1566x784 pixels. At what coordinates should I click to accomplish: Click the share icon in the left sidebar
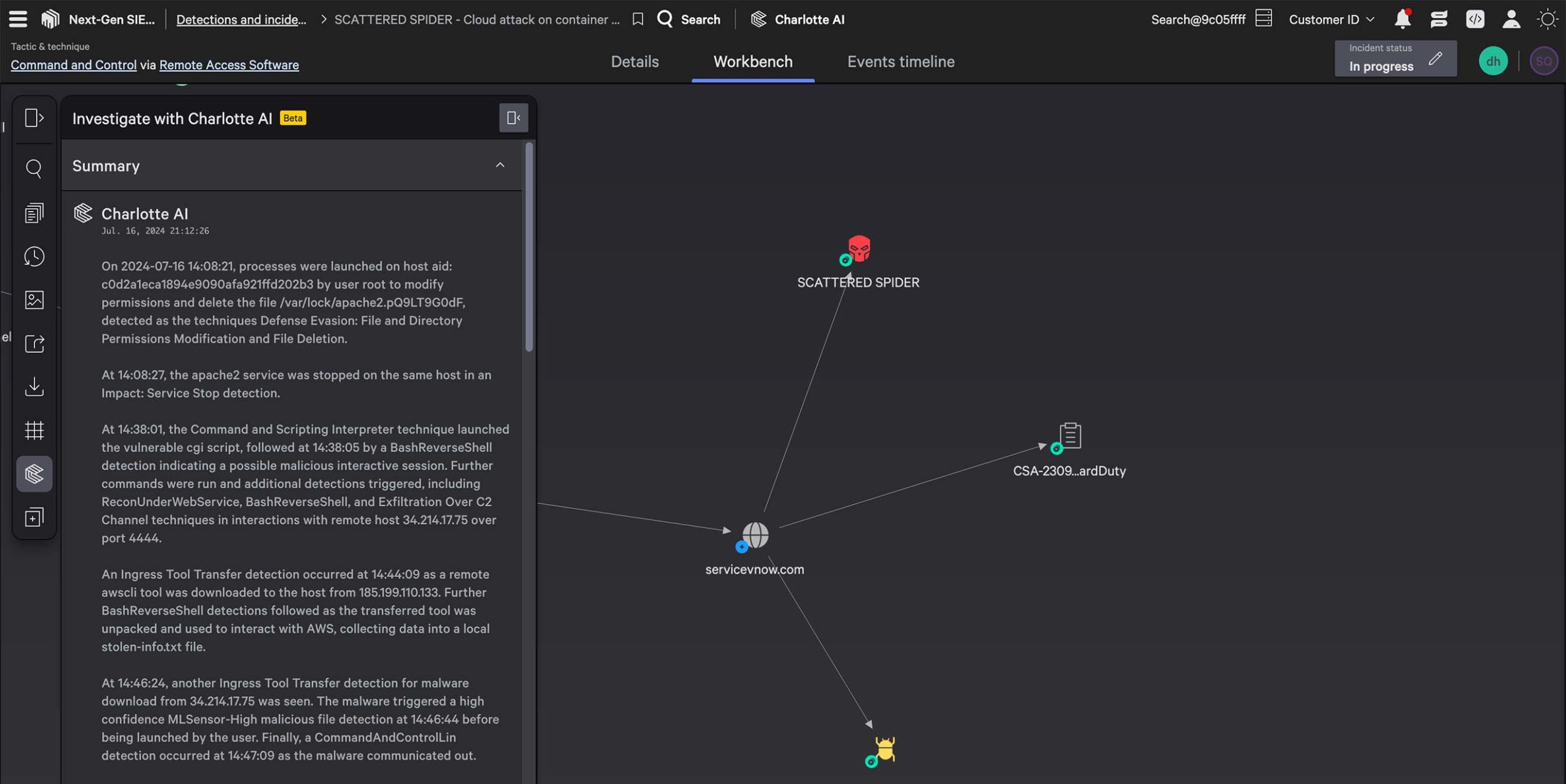tap(34, 344)
